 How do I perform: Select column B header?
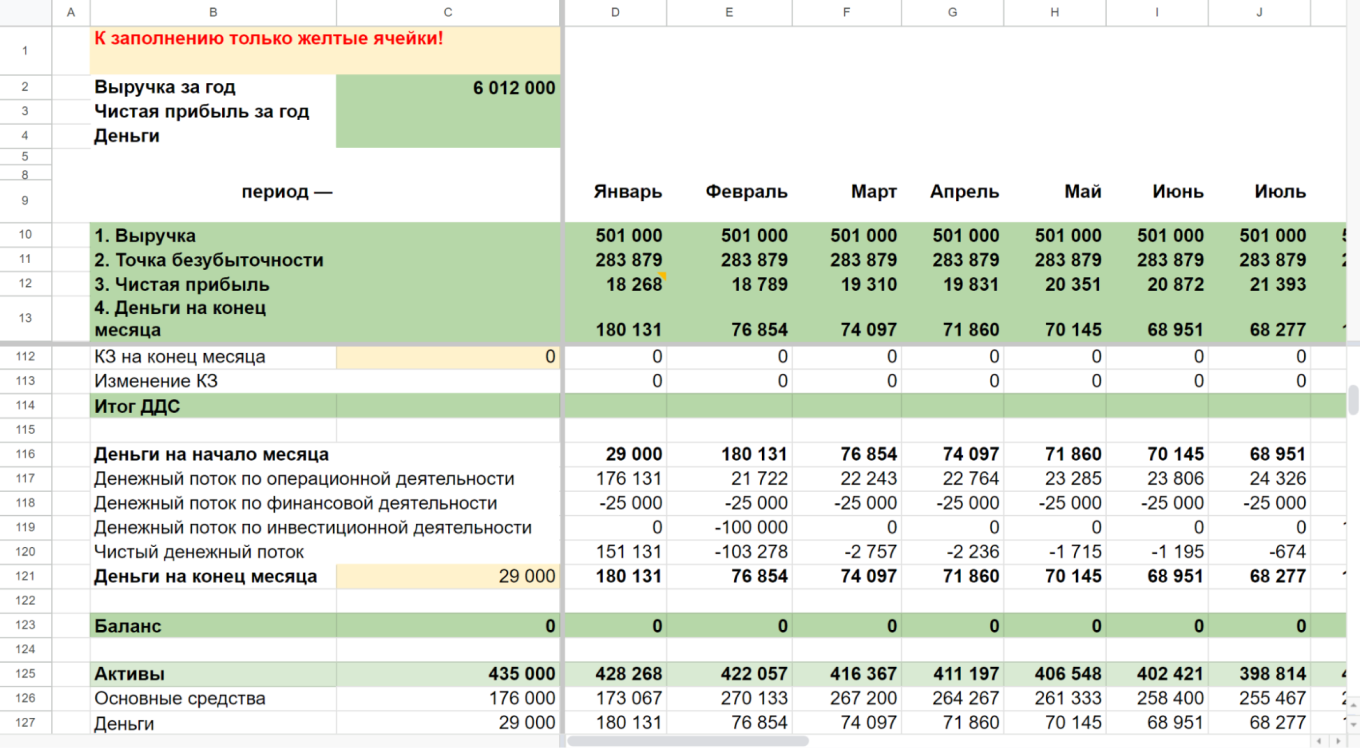pyautogui.click(x=213, y=12)
